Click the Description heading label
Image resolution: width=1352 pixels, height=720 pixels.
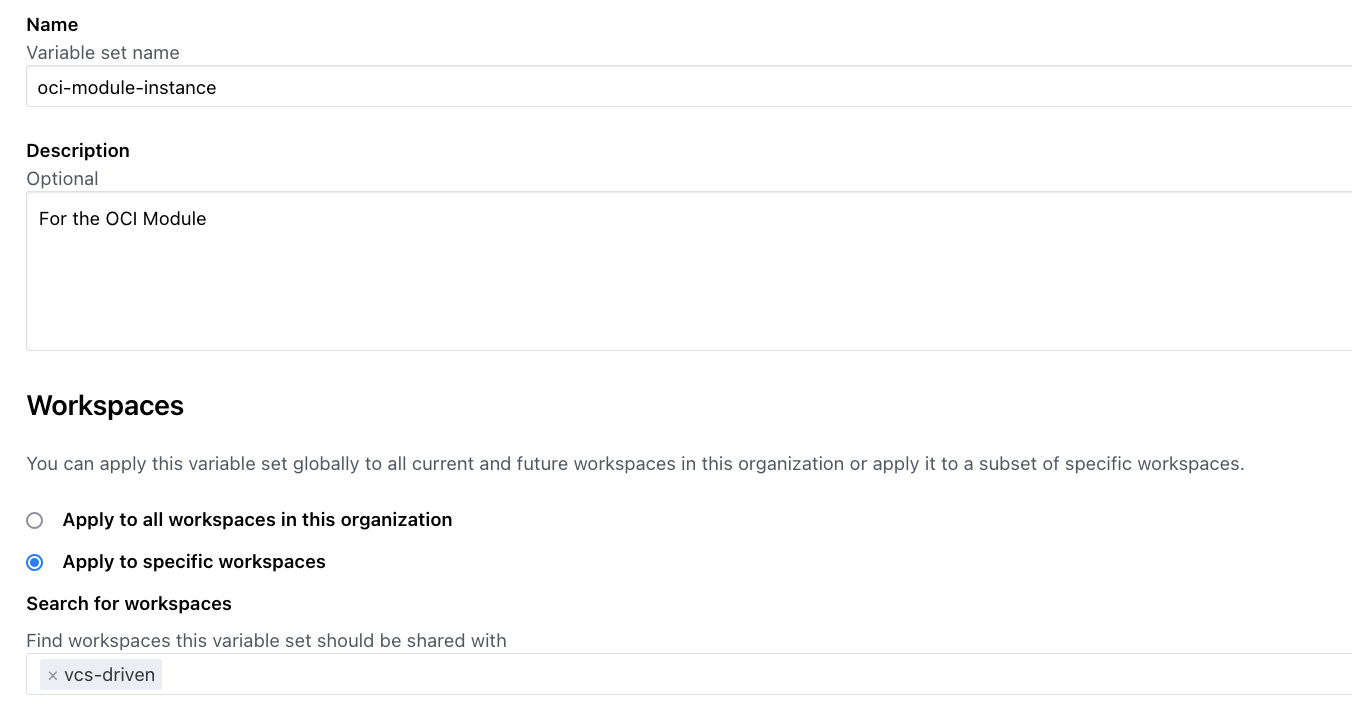coord(78,150)
